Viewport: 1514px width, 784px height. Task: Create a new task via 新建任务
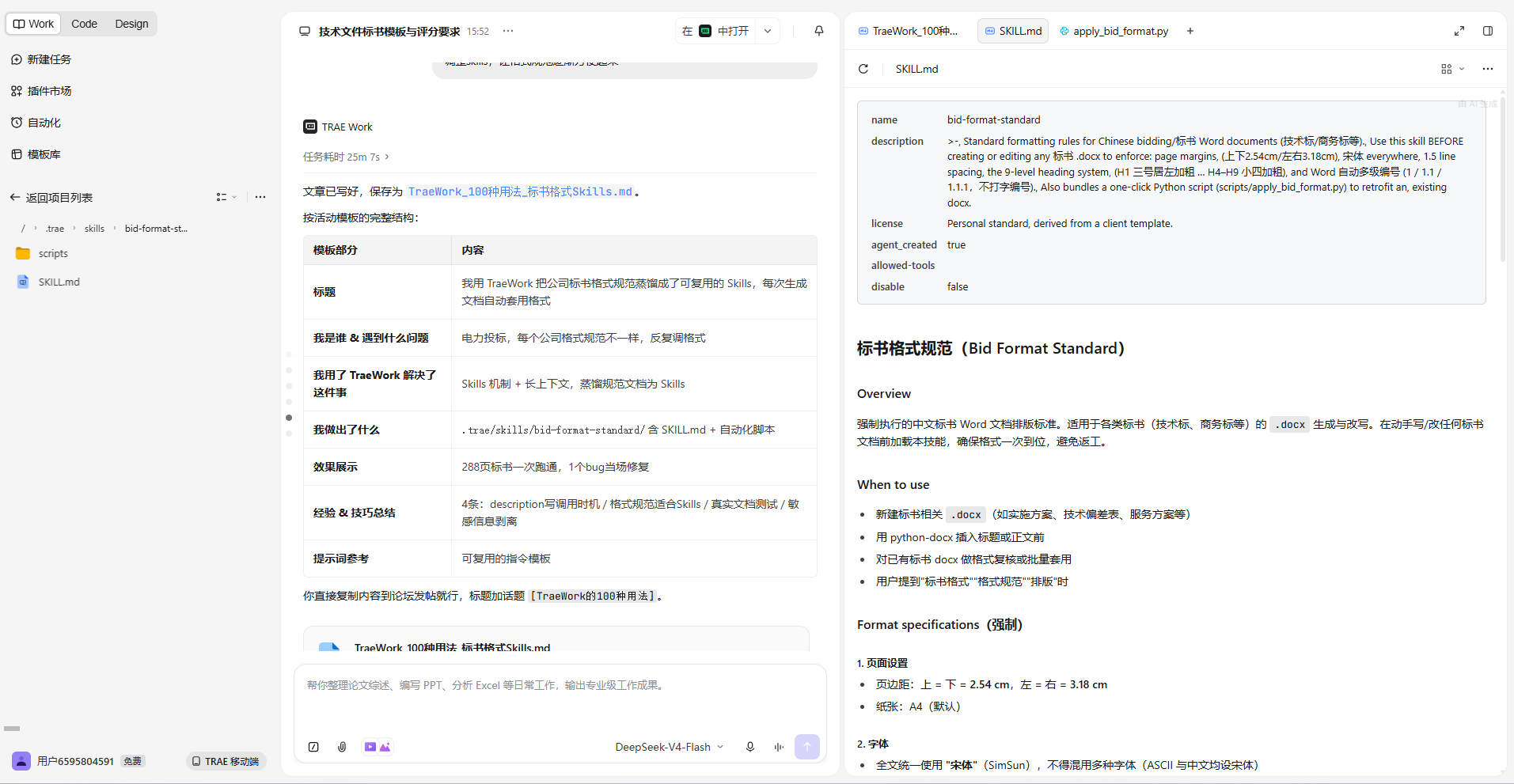pos(41,59)
